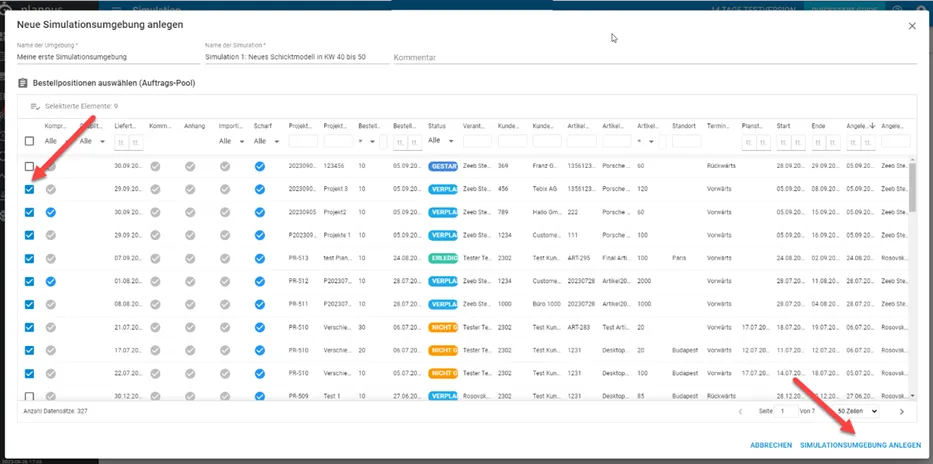This screenshot has width=933, height=464.
Task: Open the Artikel quantity operator dropdown
Action: click(646, 142)
